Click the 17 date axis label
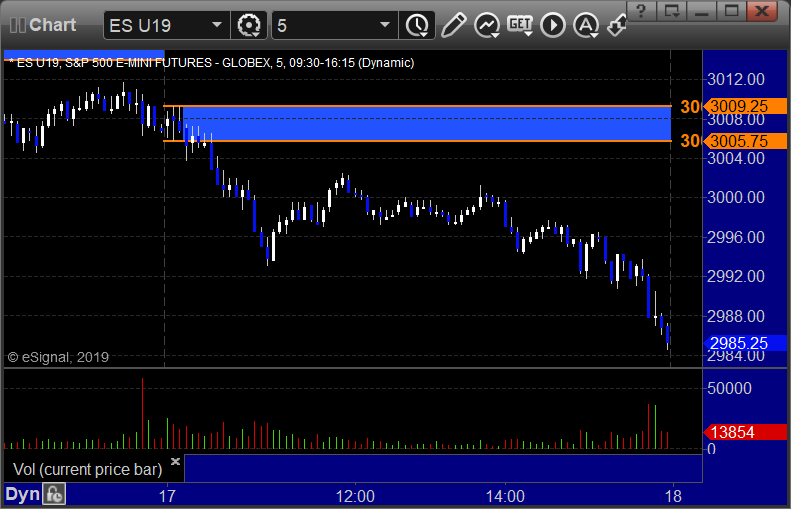The image size is (791, 509). 167,496
